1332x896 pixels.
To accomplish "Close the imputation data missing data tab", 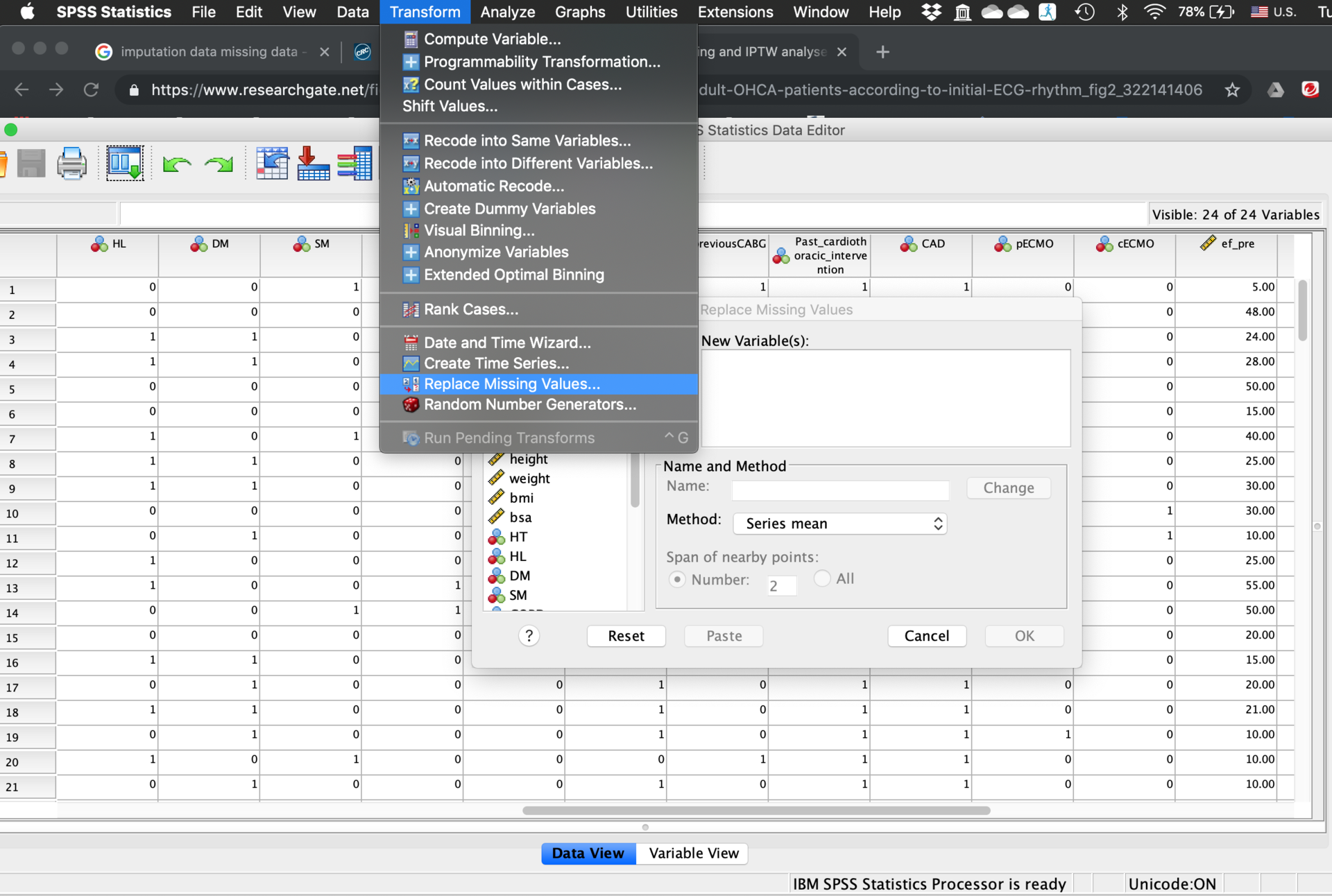I will point(324,52).
